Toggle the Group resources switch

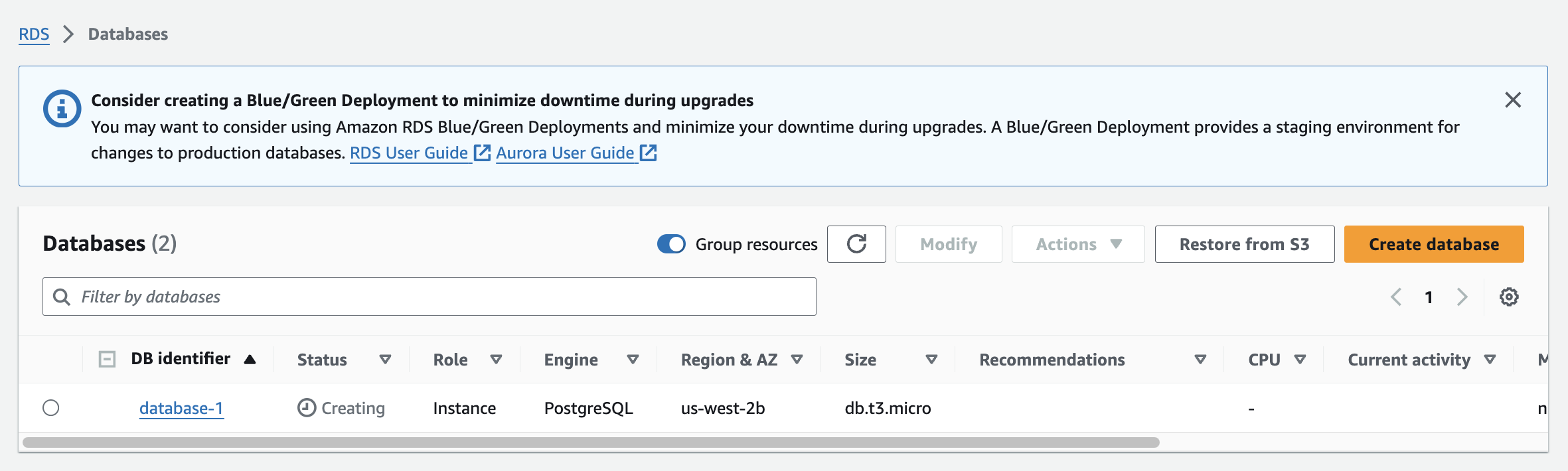click(x=671, y=244)
